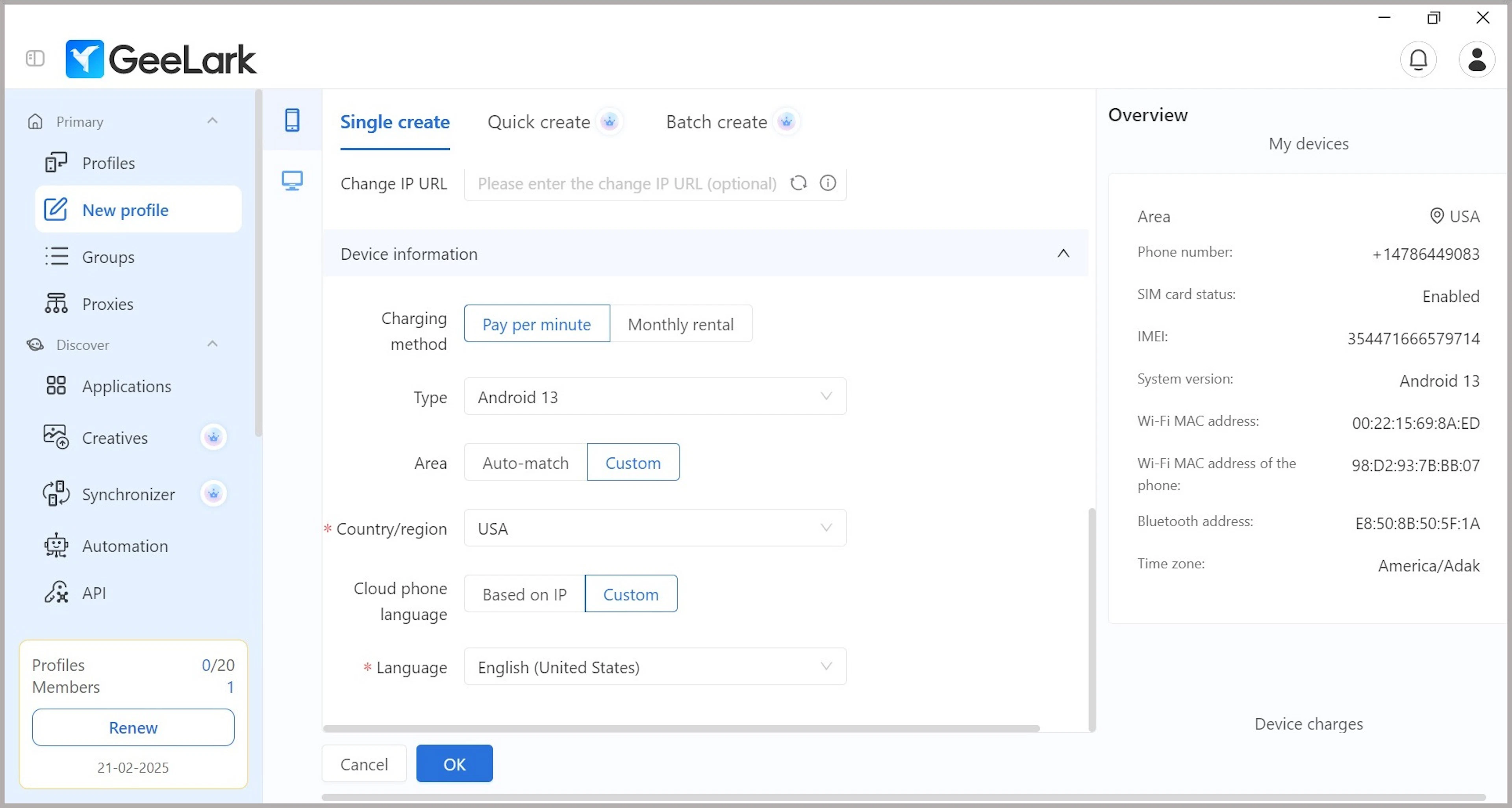This screenshot has height=808, width=1512.
Task: Select Monthly rental charging method
Action: click(681, 323)
